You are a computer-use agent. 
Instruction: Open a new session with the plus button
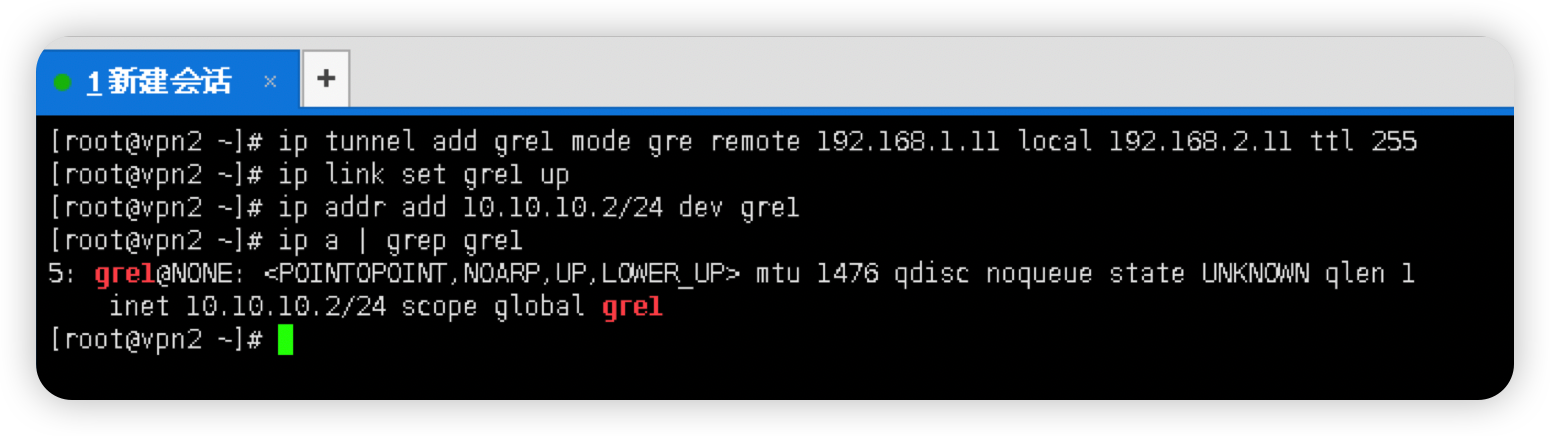[326, 78]
